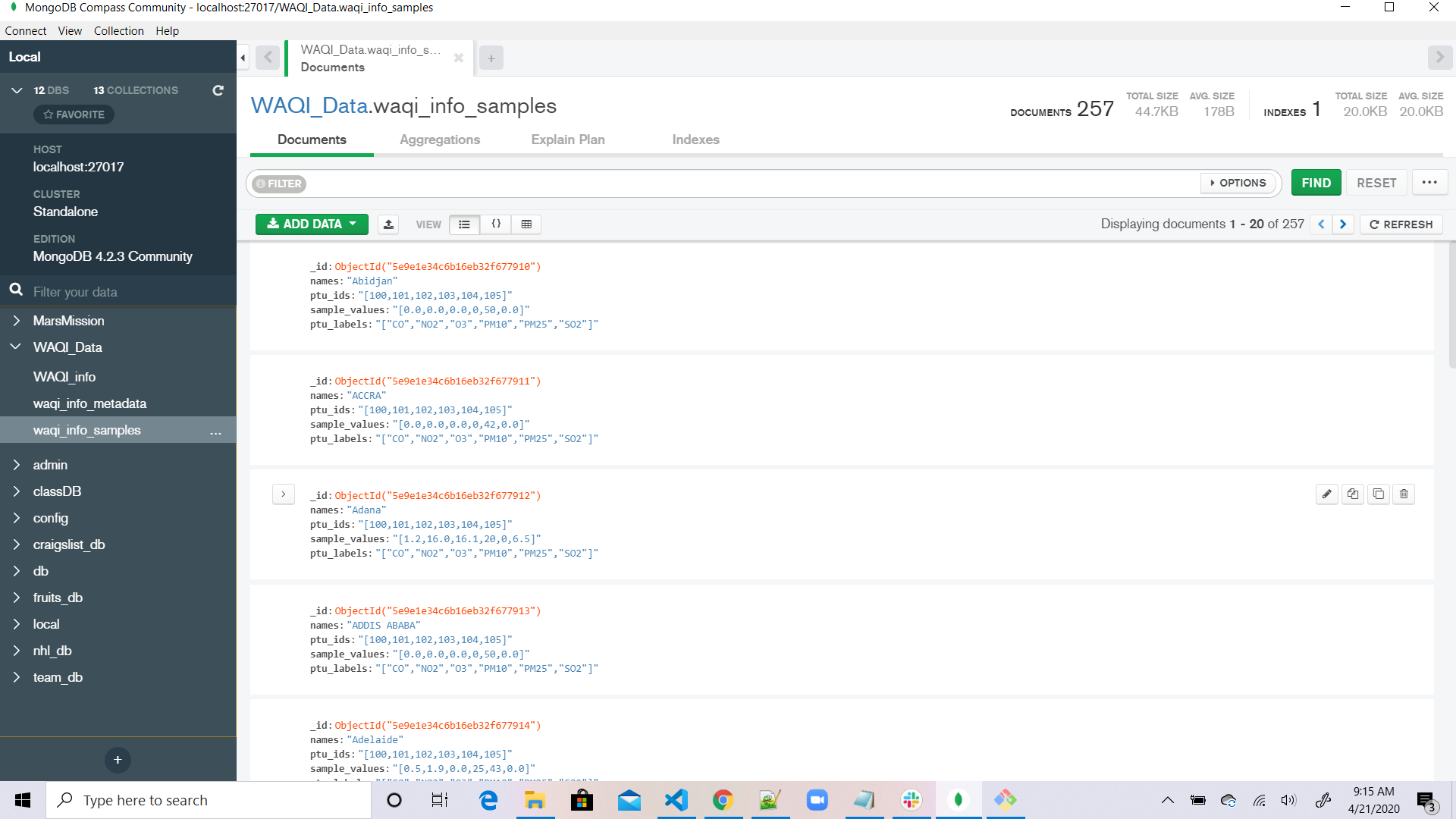Select the waqi_info_samples collection
The image size is (1456, 819).
pyautogui.click(x=87, y=430)
